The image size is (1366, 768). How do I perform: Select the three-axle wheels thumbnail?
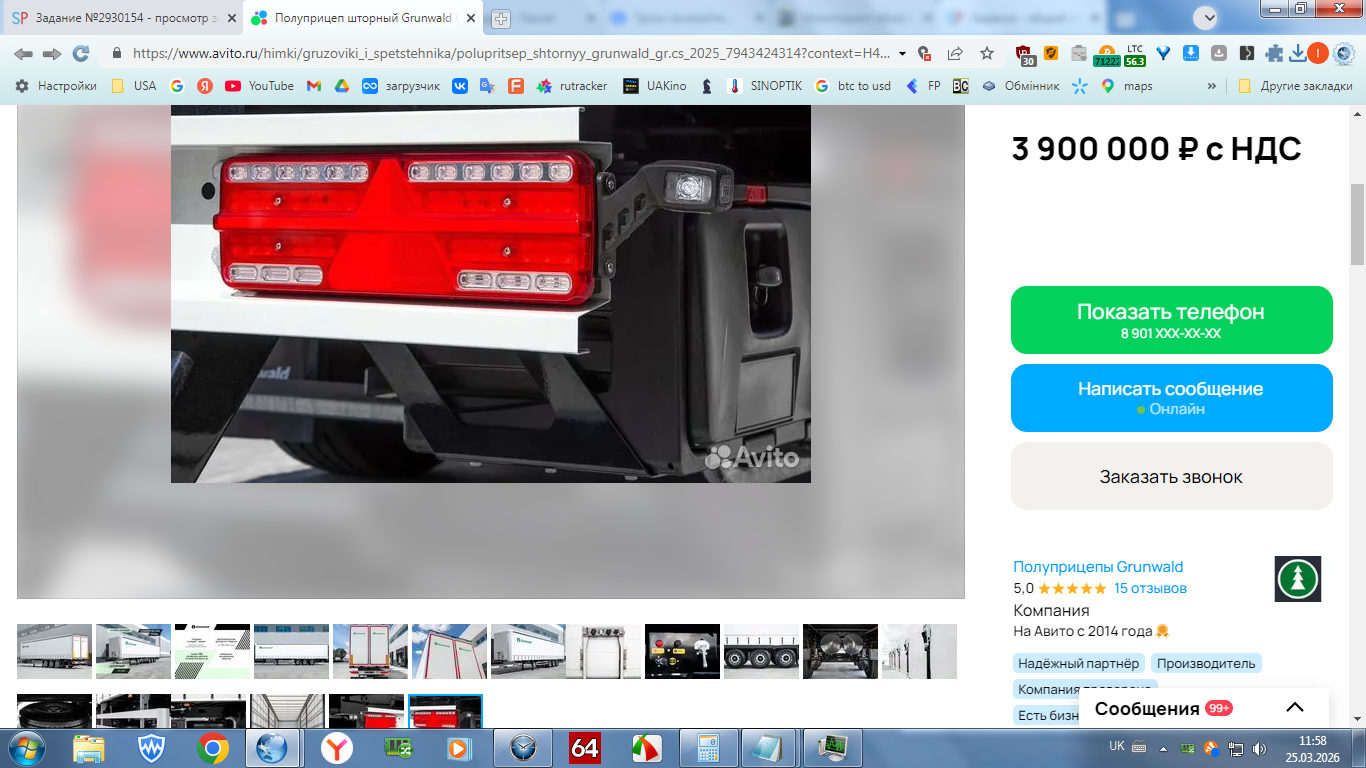(x=761, y=651)
